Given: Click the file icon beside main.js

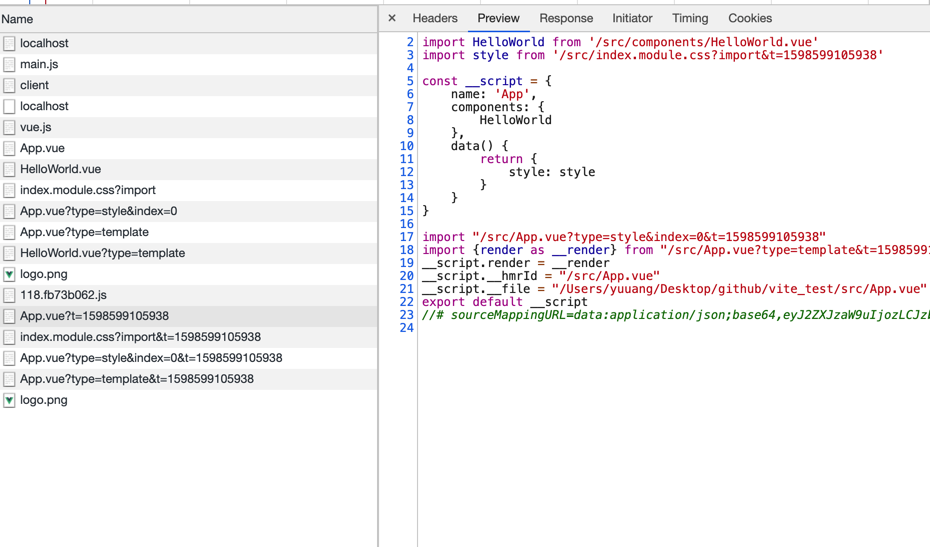Looking at the screenshot, I should coord(9,64).
